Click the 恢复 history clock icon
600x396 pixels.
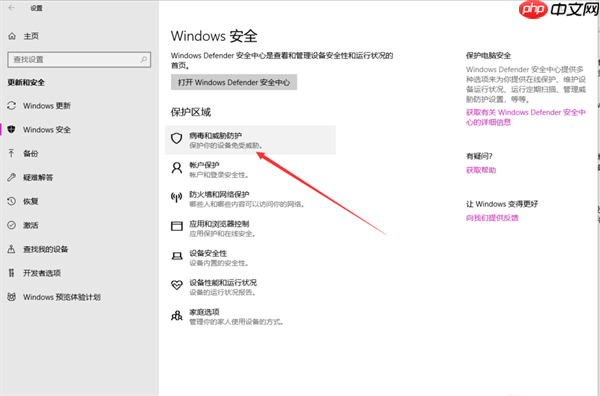click(11, 201)
